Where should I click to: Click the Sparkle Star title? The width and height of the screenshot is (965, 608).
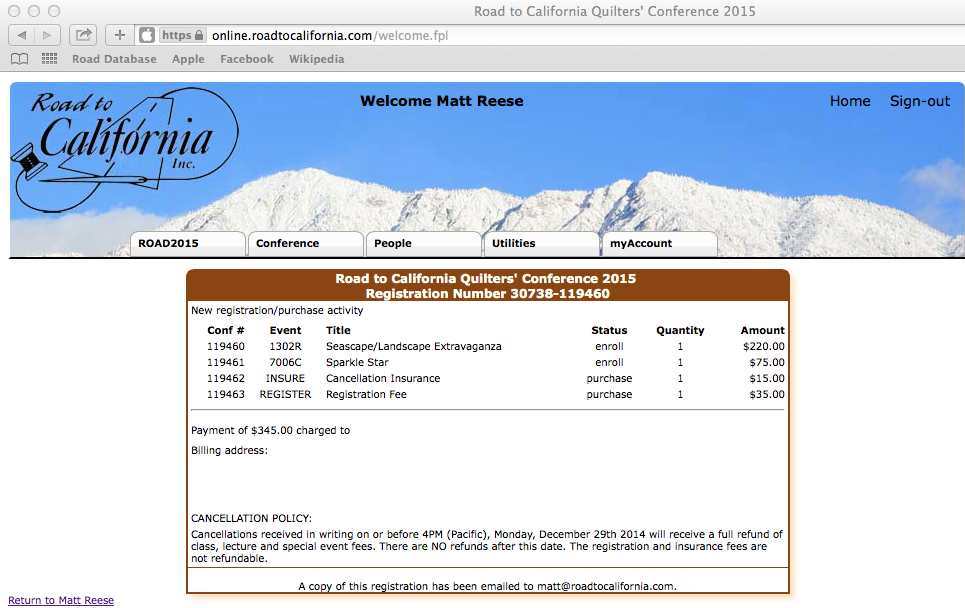coord(357,362)
